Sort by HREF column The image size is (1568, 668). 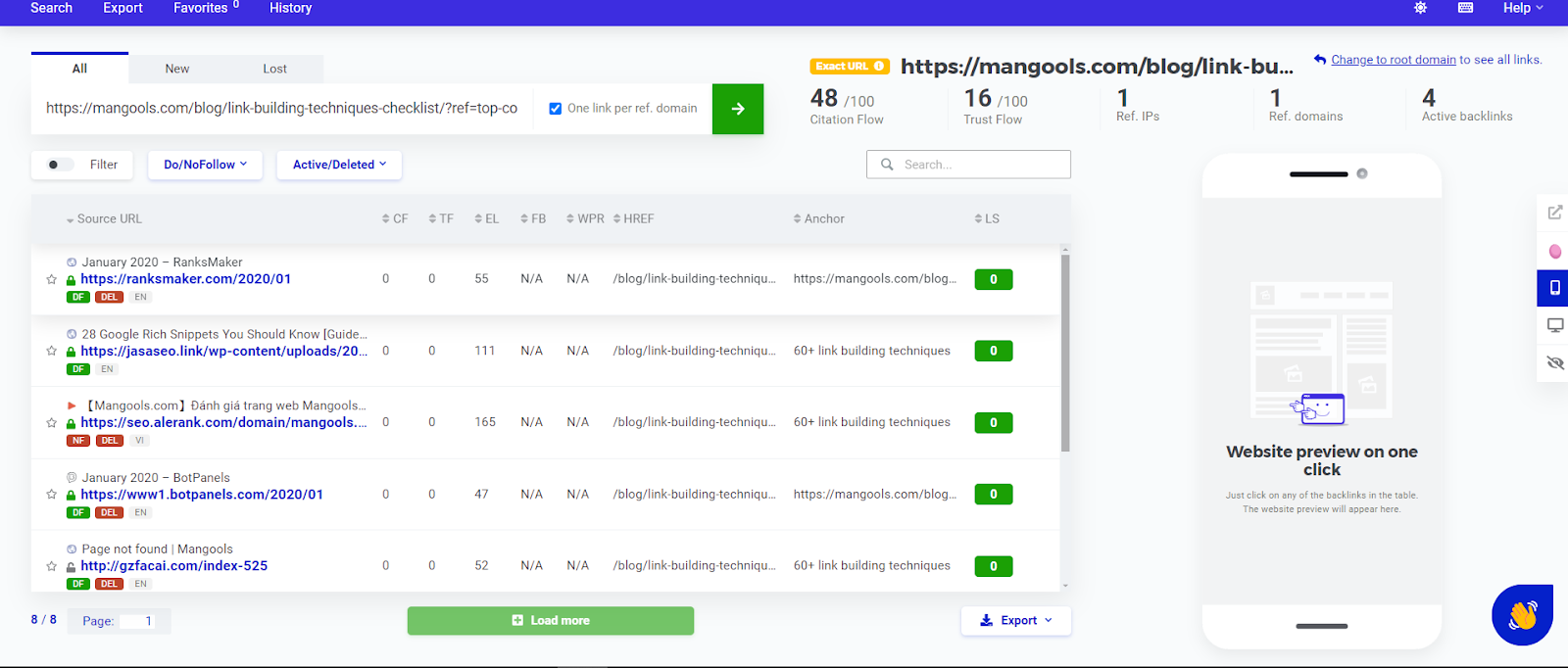(633, 219)
